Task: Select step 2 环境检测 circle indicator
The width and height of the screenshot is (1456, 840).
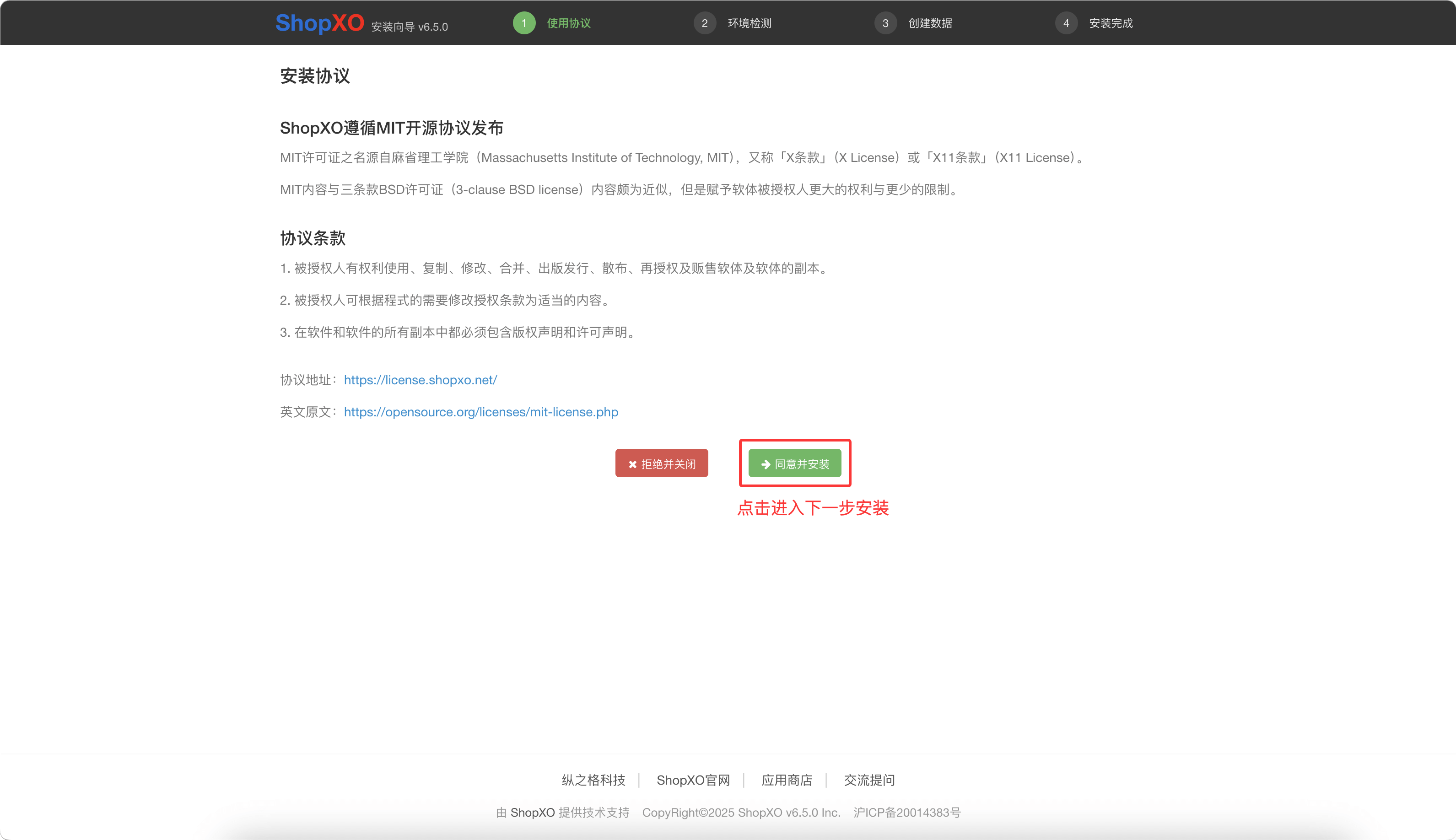Action: [705, 23]
